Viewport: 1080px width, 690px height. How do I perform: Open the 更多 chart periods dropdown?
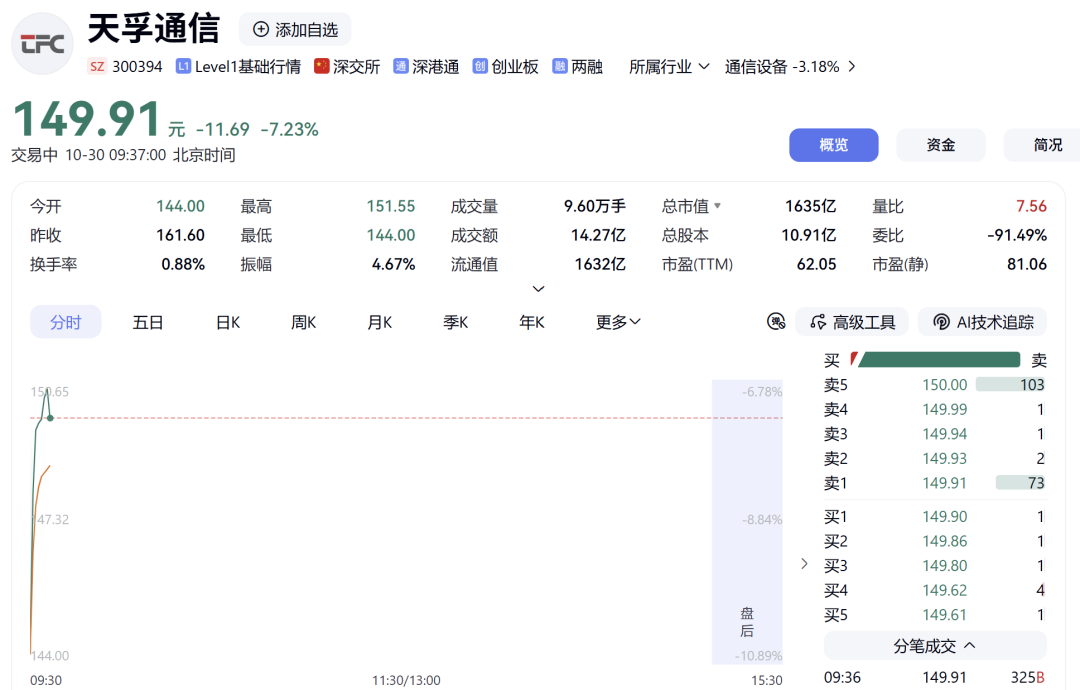(x=618, y=322)
